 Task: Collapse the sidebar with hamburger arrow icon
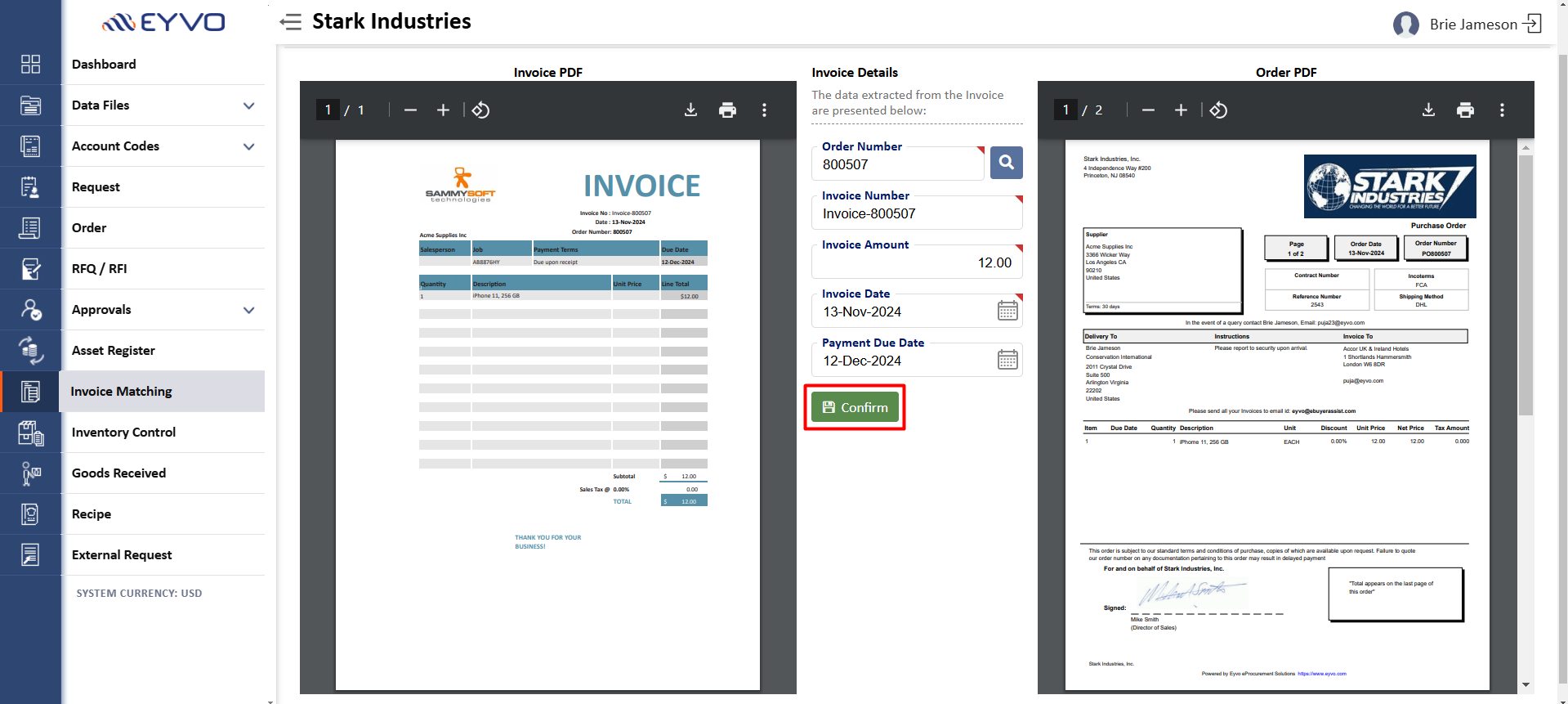[x=290, y=22]
